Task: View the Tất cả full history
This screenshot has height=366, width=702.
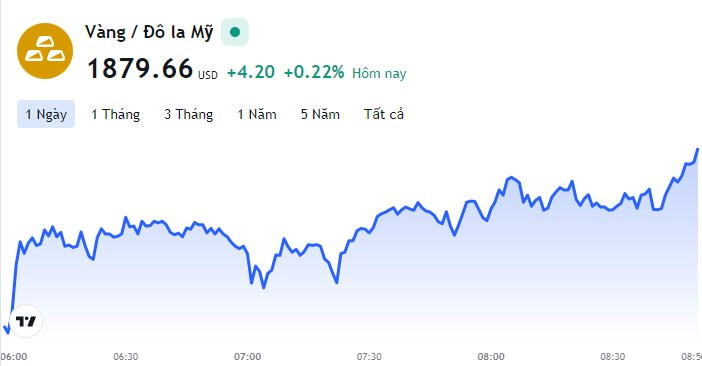Action: [x=384, y=114]
